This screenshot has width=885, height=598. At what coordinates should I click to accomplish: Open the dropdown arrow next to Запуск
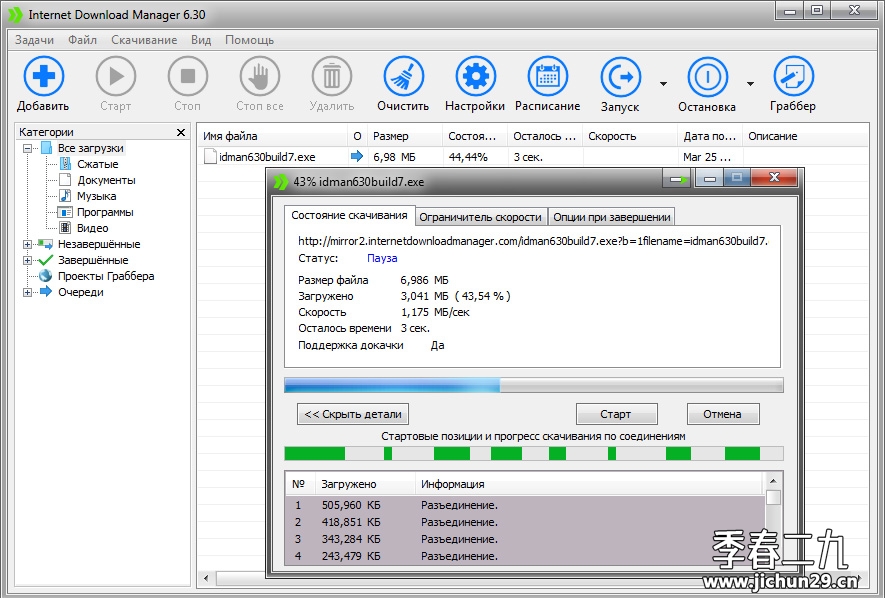(663, 83)
